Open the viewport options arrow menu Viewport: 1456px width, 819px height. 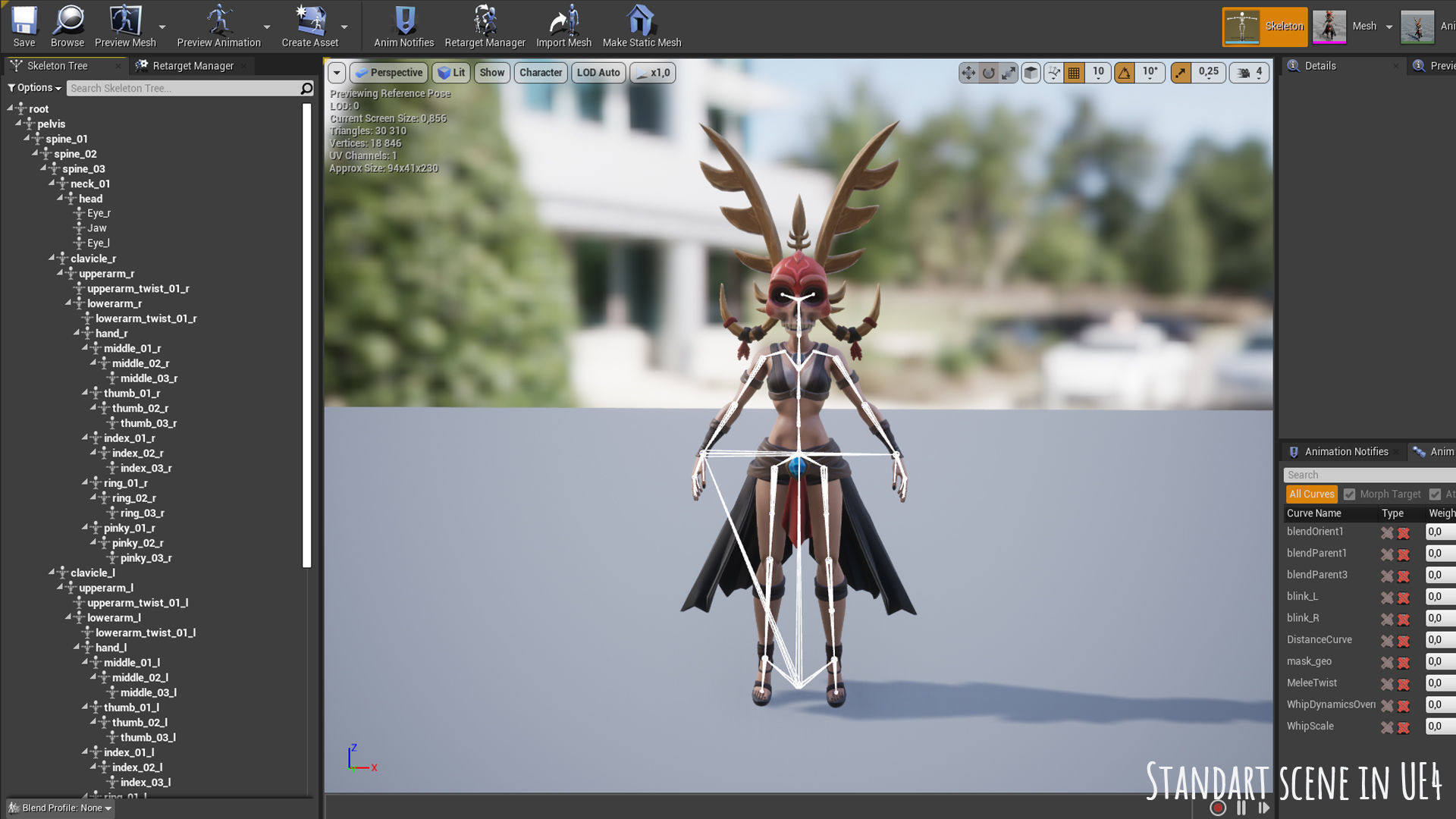pos(337,73)
